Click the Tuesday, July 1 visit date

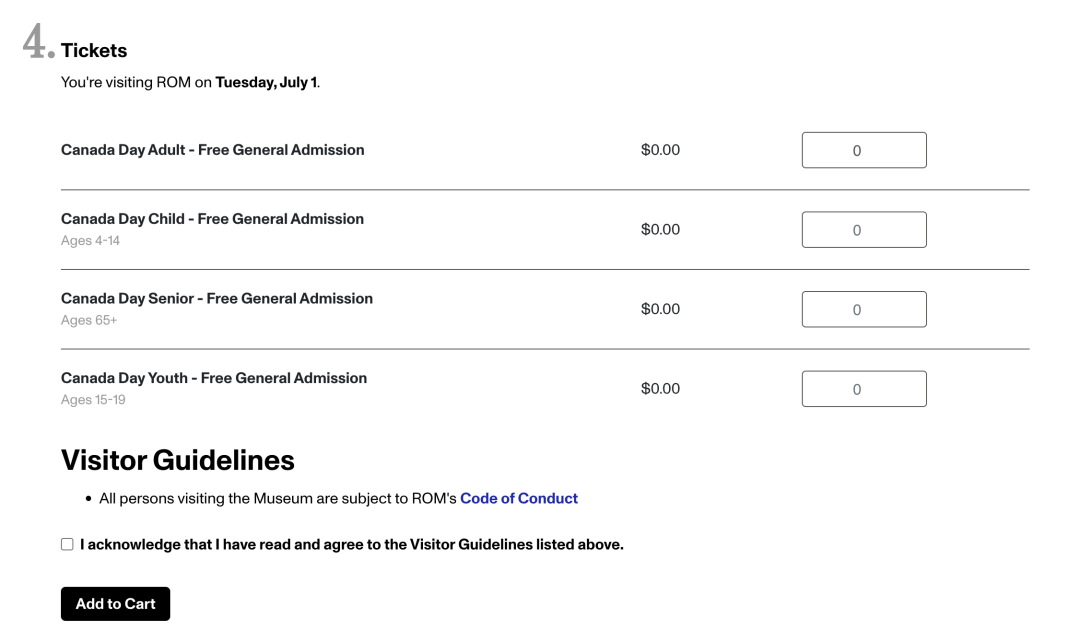click(267, 83)
